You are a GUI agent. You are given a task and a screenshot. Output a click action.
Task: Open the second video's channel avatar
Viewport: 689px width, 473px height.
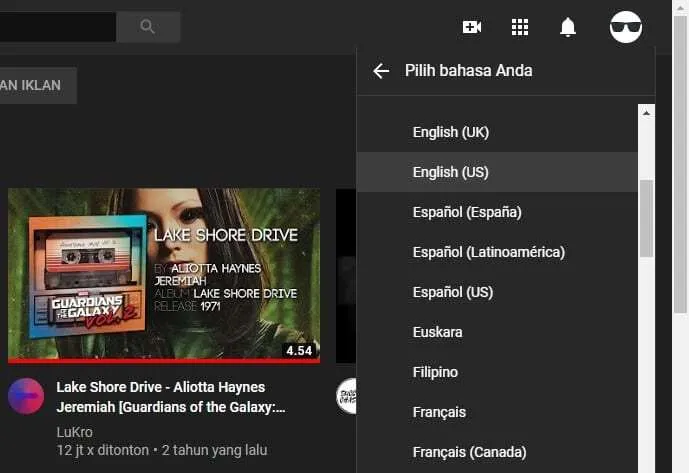pyautogui.click(x=346, y=396)
